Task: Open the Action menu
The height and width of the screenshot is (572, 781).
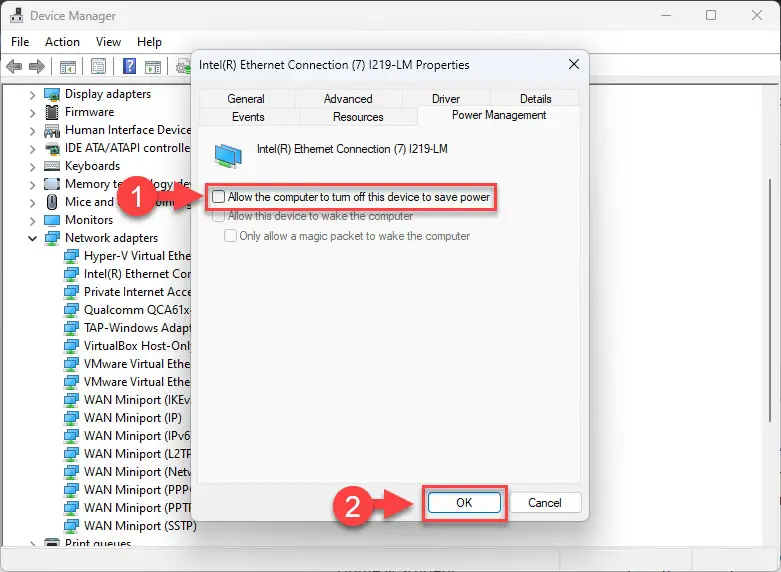Action: coord(62,42)
